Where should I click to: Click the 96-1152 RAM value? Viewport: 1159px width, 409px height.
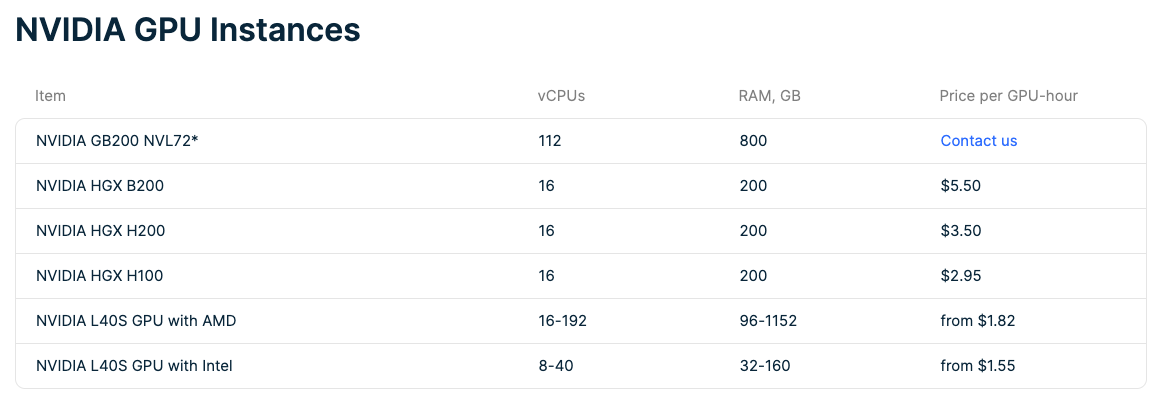(x=768, y=321)
